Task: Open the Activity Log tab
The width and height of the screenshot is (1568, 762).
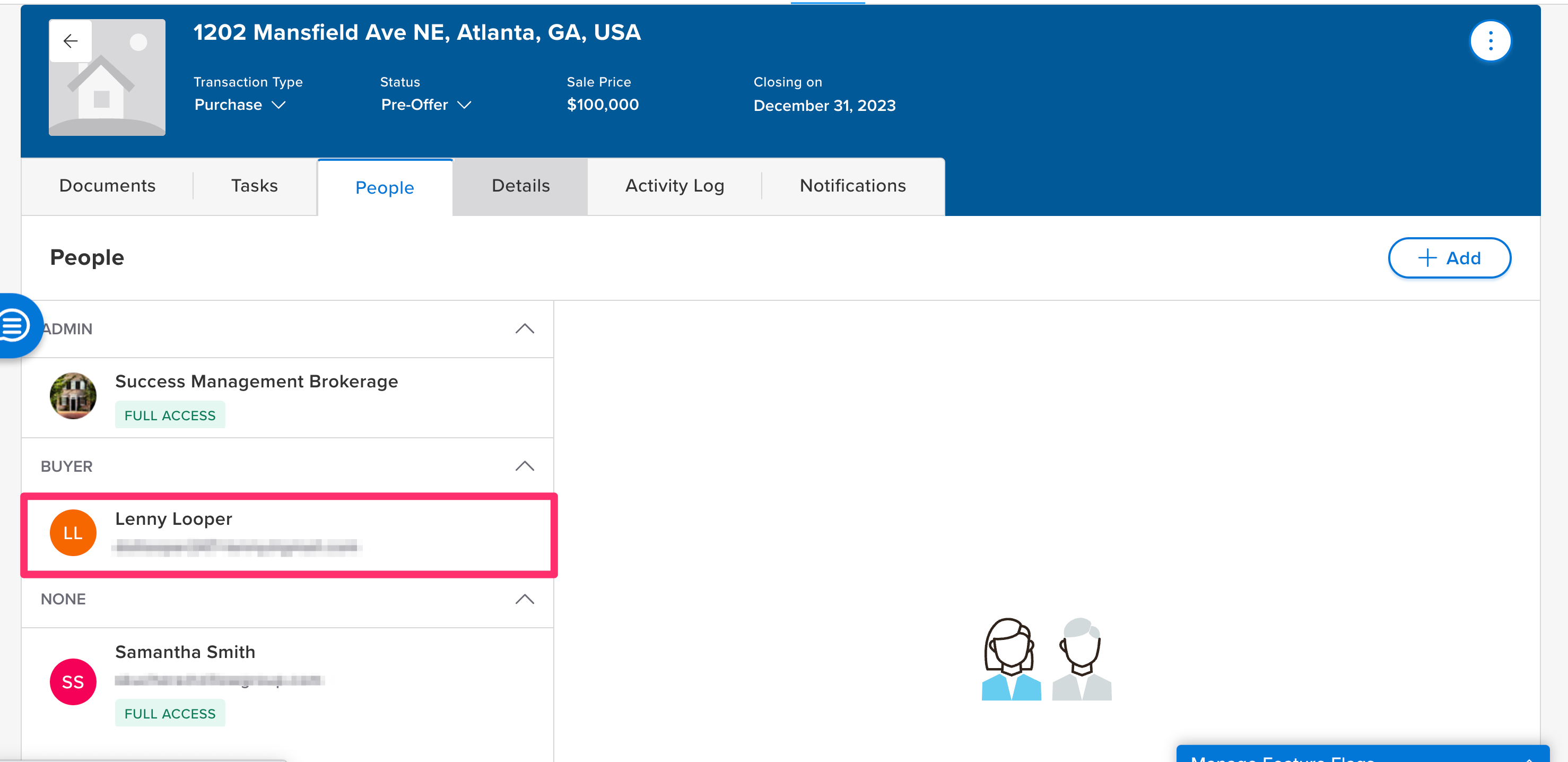Action: point(674,186)
